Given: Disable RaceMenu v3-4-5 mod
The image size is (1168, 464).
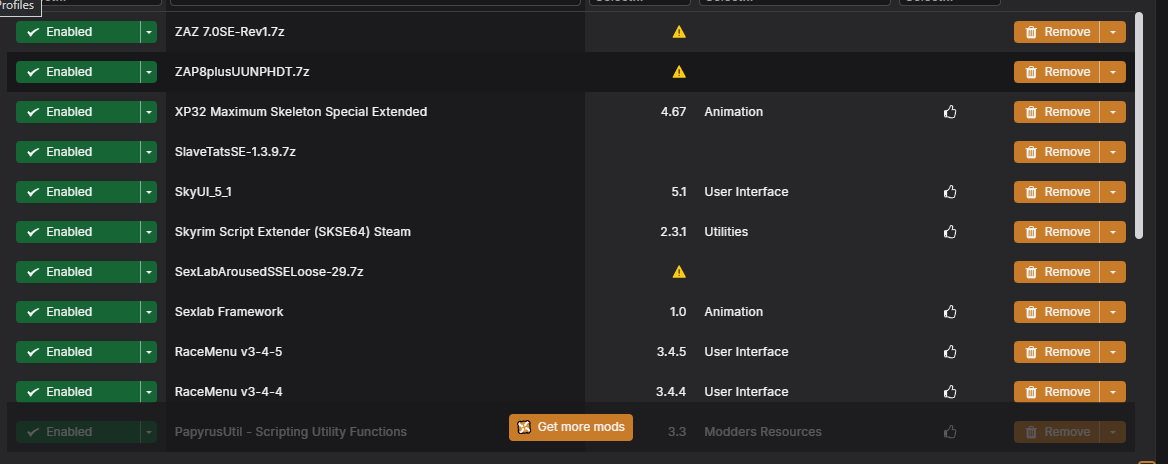Looking at the screenshot, I should point(77,352).
